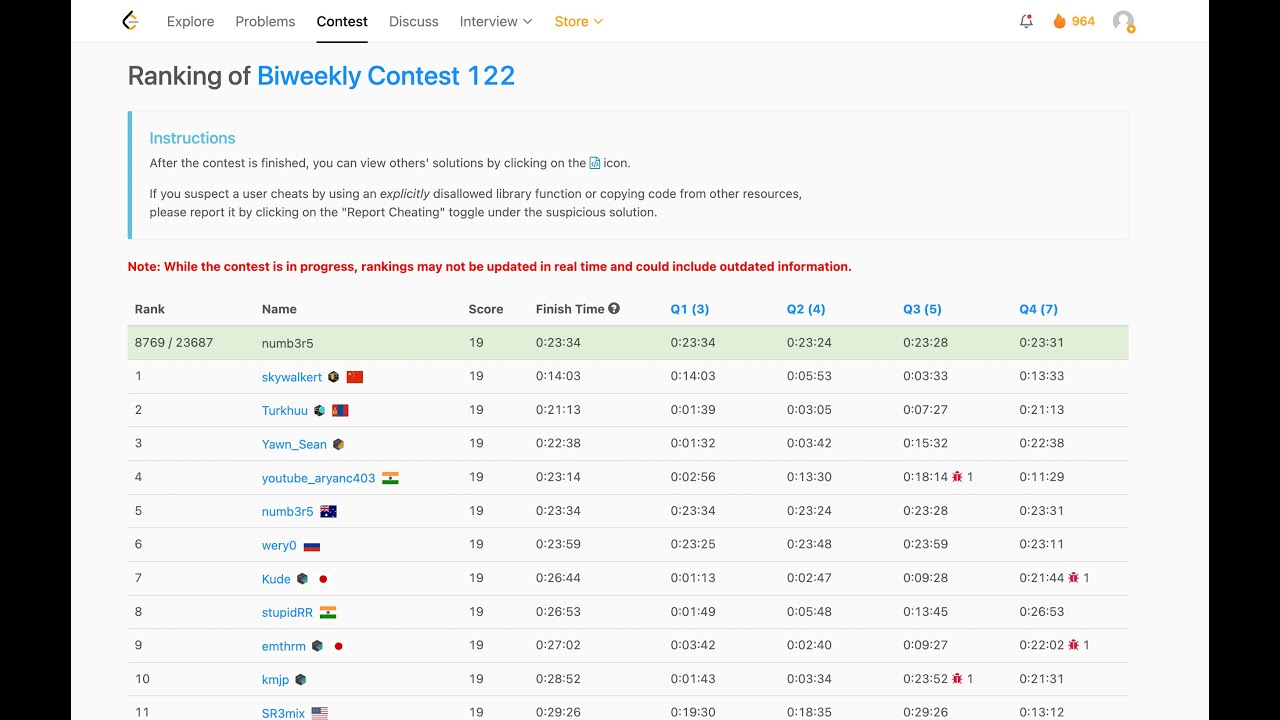Click the India flag beside stupidRR

click(328, 612)
